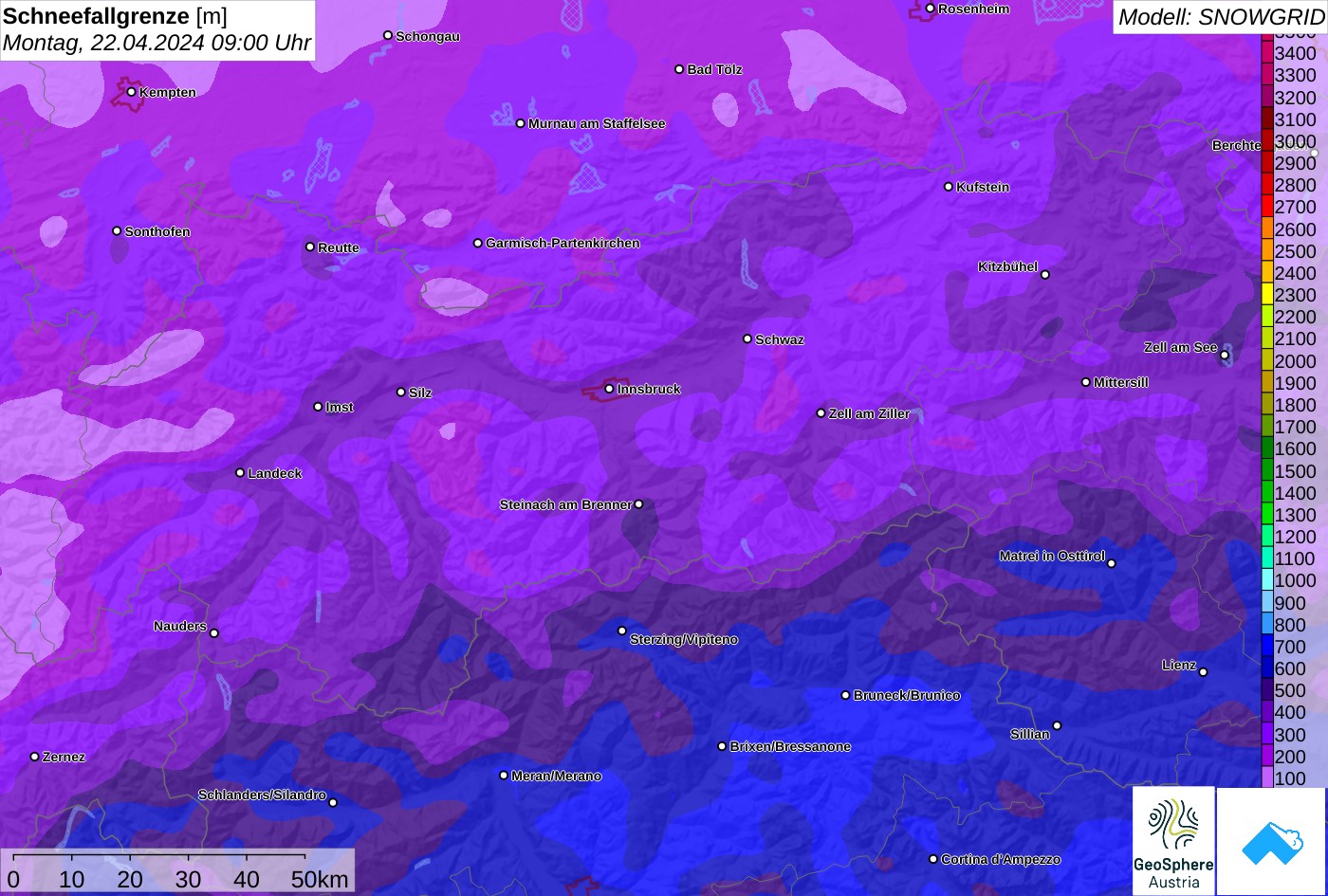This screenshot has width=1328, height=896.
Task: Click the 1500 green legend swatch
Action: coord(1267,470)
